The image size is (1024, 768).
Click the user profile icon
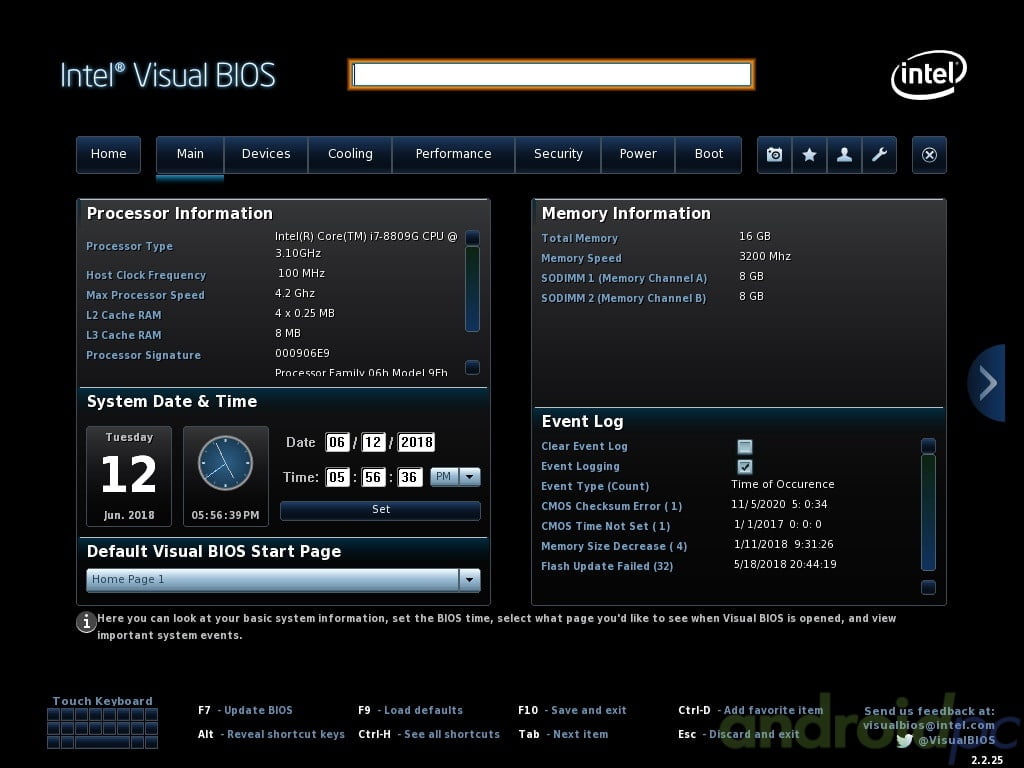coord(844,155)
